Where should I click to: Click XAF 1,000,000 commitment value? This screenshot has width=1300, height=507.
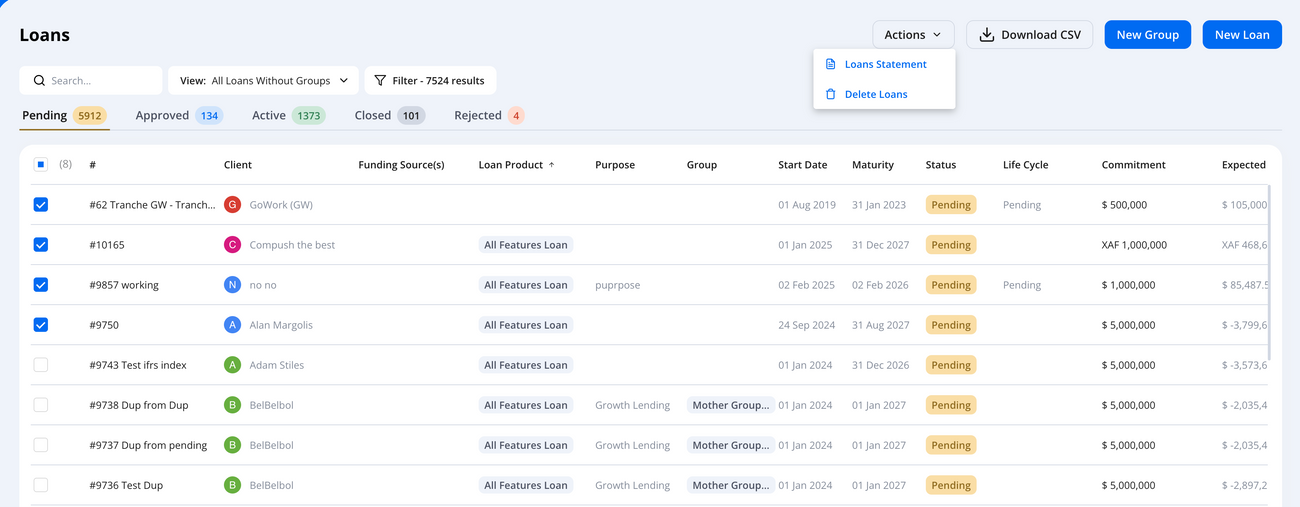point(1134,244)
